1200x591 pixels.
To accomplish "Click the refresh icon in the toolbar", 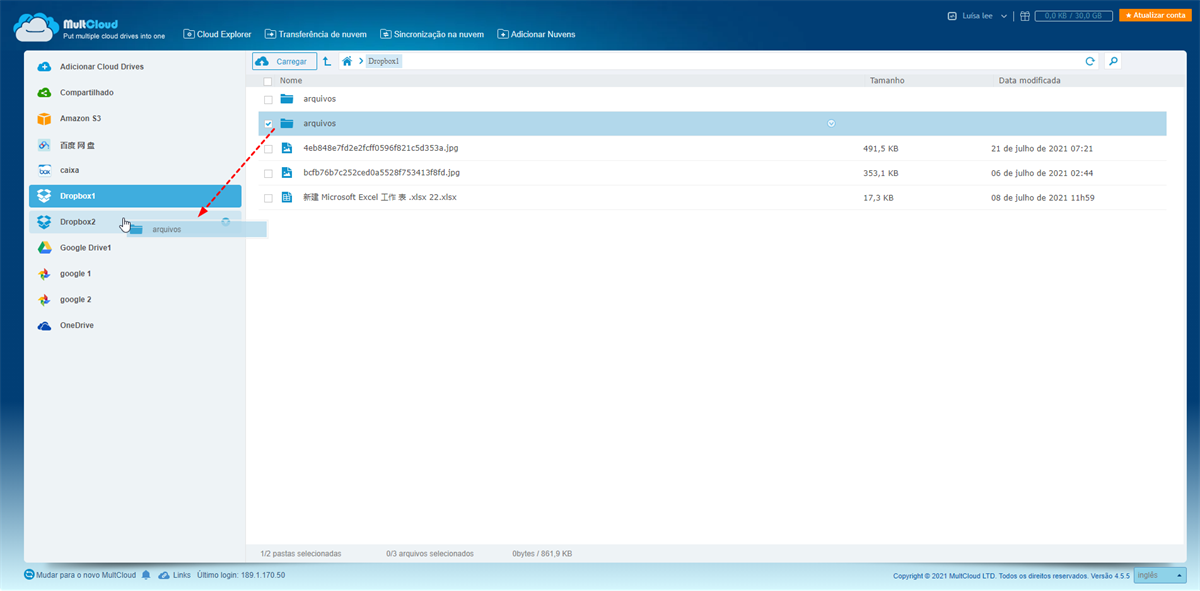I will [x=1090, y=61].
